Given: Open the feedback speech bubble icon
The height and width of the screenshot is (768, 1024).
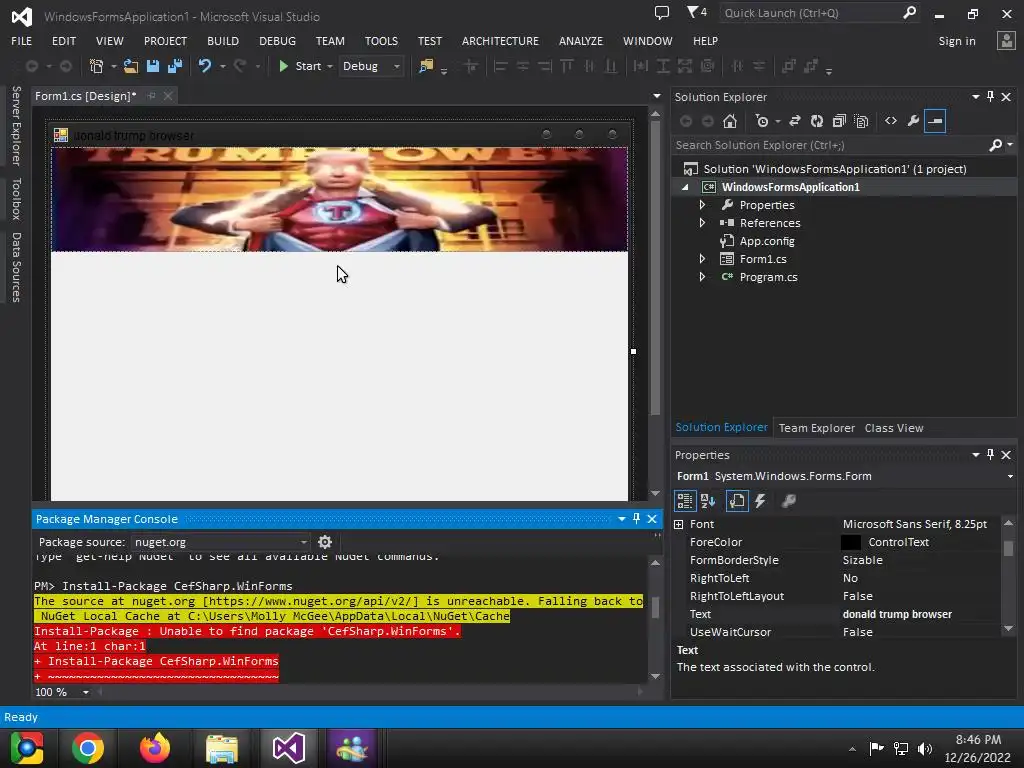Looking at the screenshot, I should 662,13.
